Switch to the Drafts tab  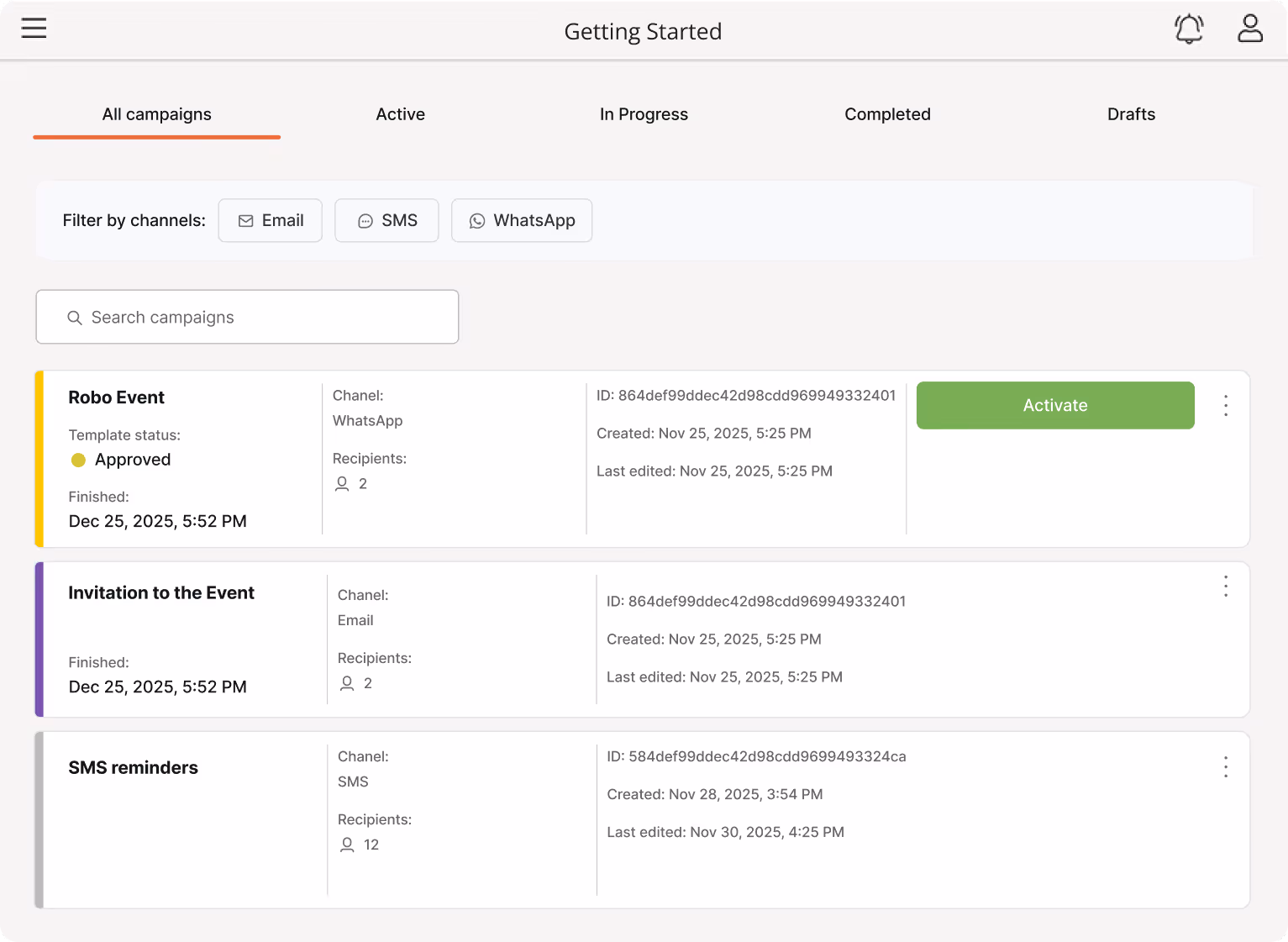click(1131, 114)
